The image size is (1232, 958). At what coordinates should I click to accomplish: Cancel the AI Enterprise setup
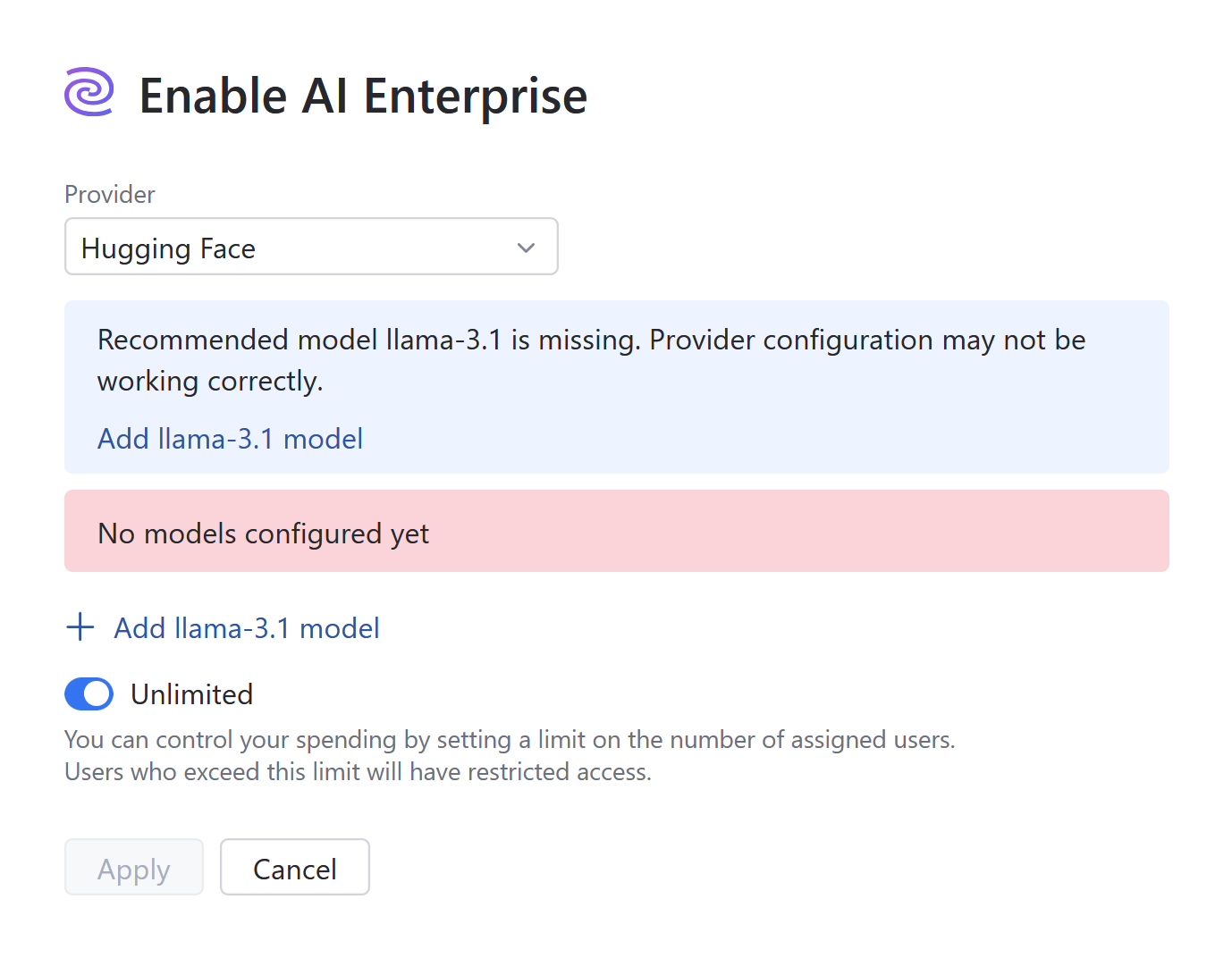coord(294,867)
